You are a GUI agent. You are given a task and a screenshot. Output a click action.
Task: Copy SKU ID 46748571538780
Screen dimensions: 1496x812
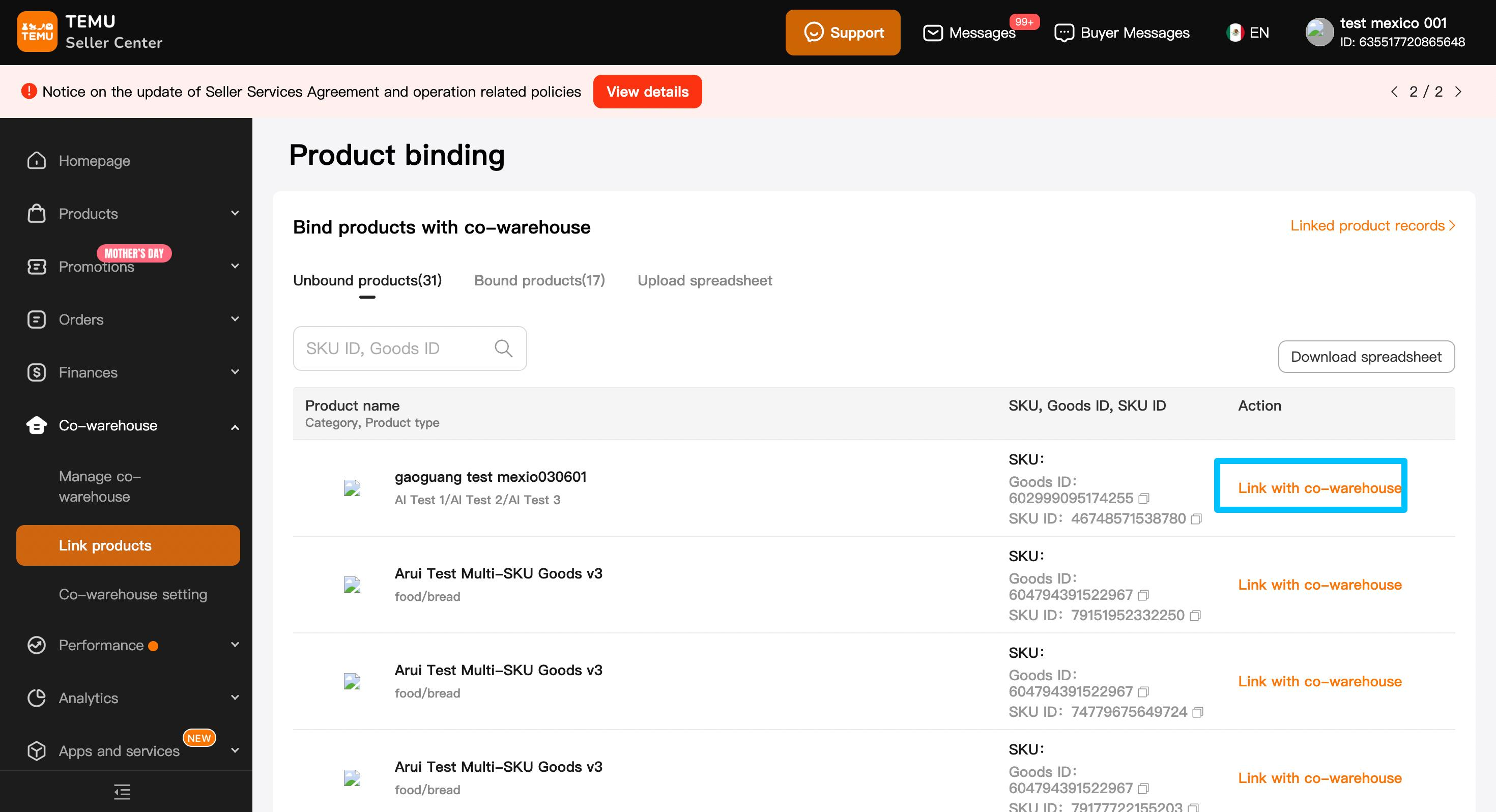point(1196,518)
